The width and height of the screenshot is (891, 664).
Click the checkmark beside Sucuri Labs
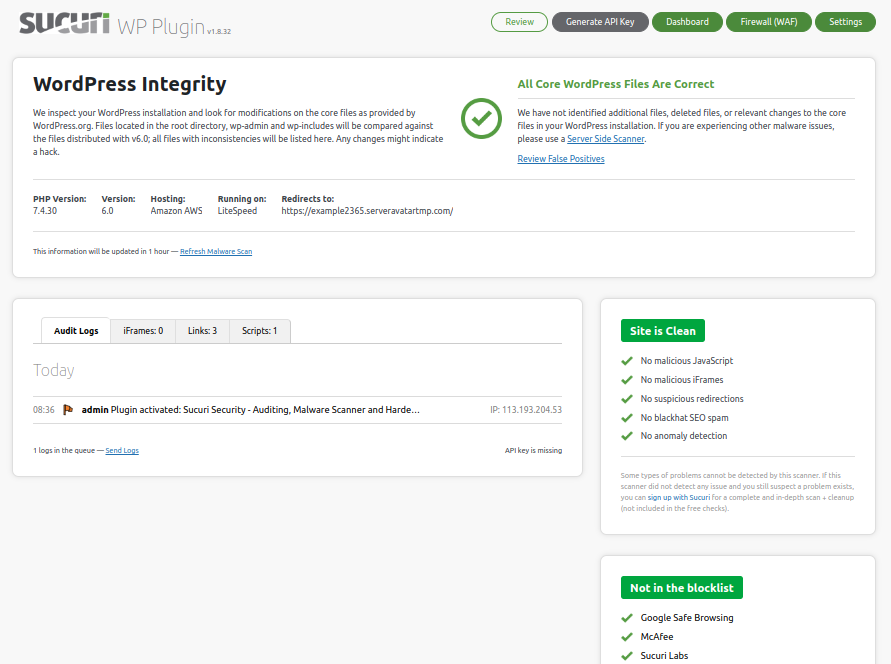click(x=627, y=656)
